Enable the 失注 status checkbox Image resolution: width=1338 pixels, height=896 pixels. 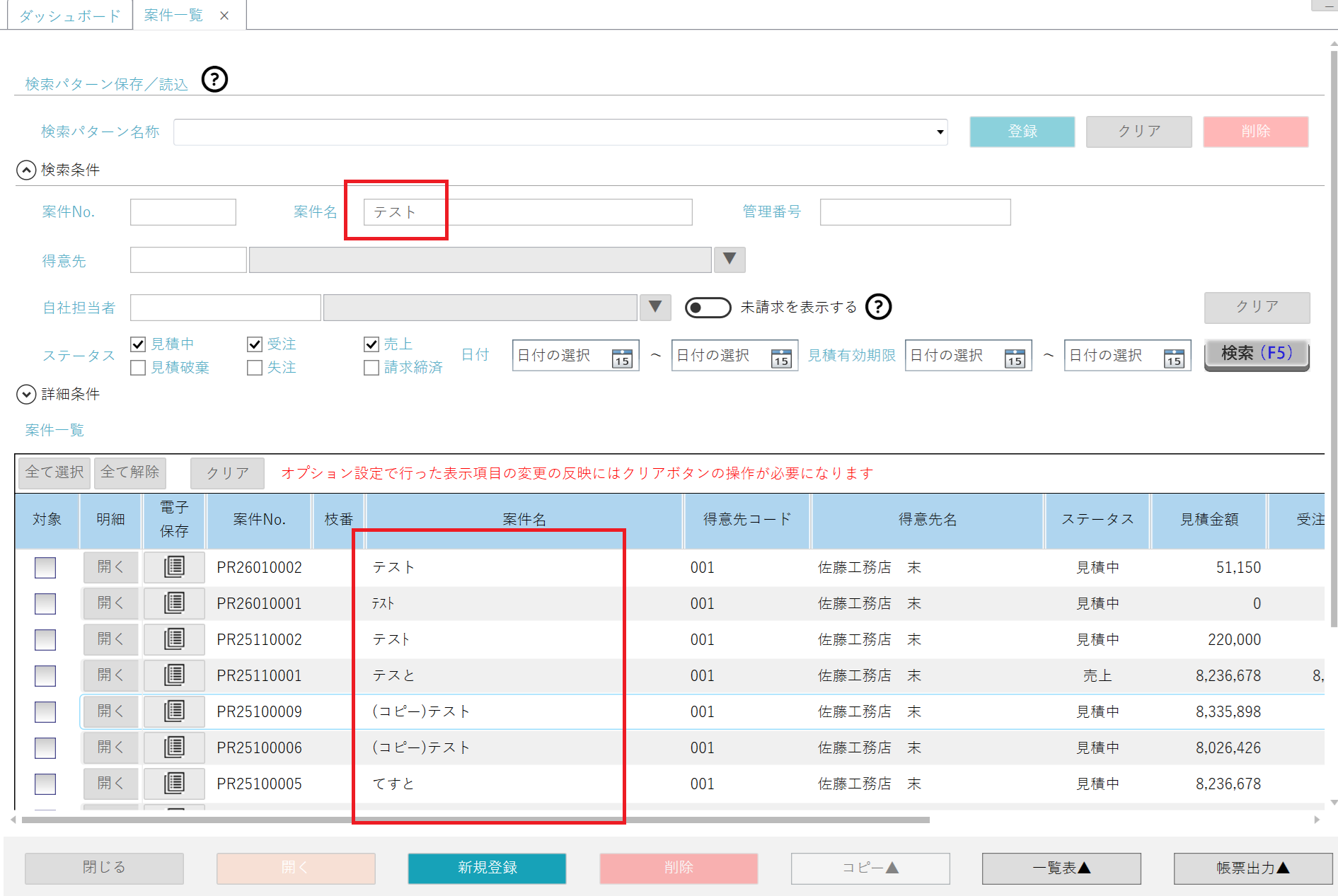tap(255, 368)
